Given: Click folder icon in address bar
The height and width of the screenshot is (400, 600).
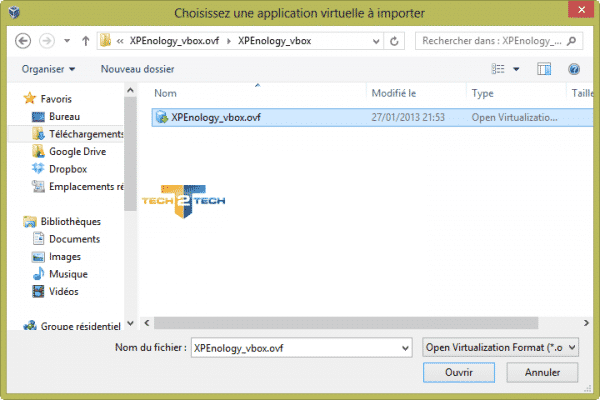Looking at the screenshot, I should (x=105, y=41).
